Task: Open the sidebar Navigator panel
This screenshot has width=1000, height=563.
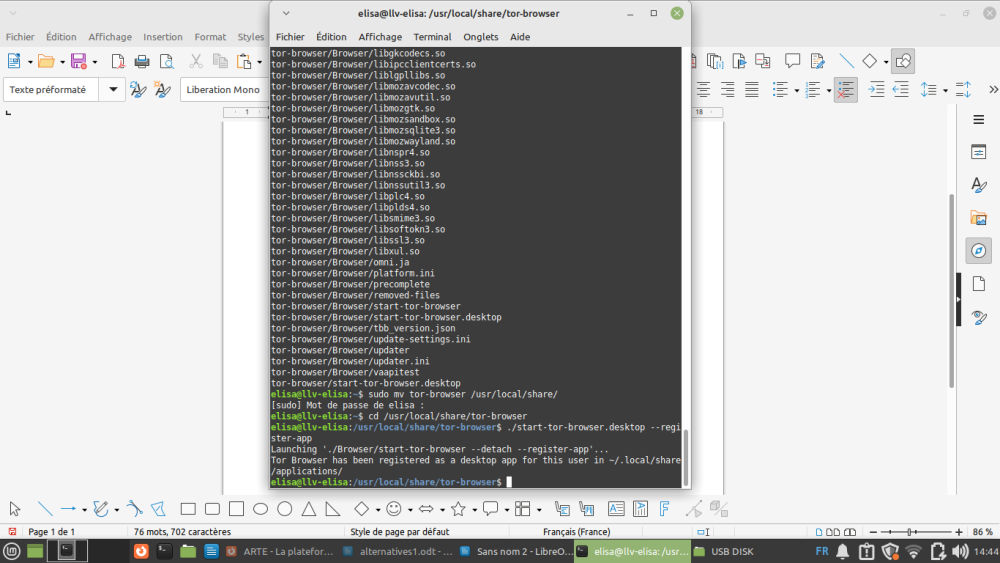Action: 979,250
